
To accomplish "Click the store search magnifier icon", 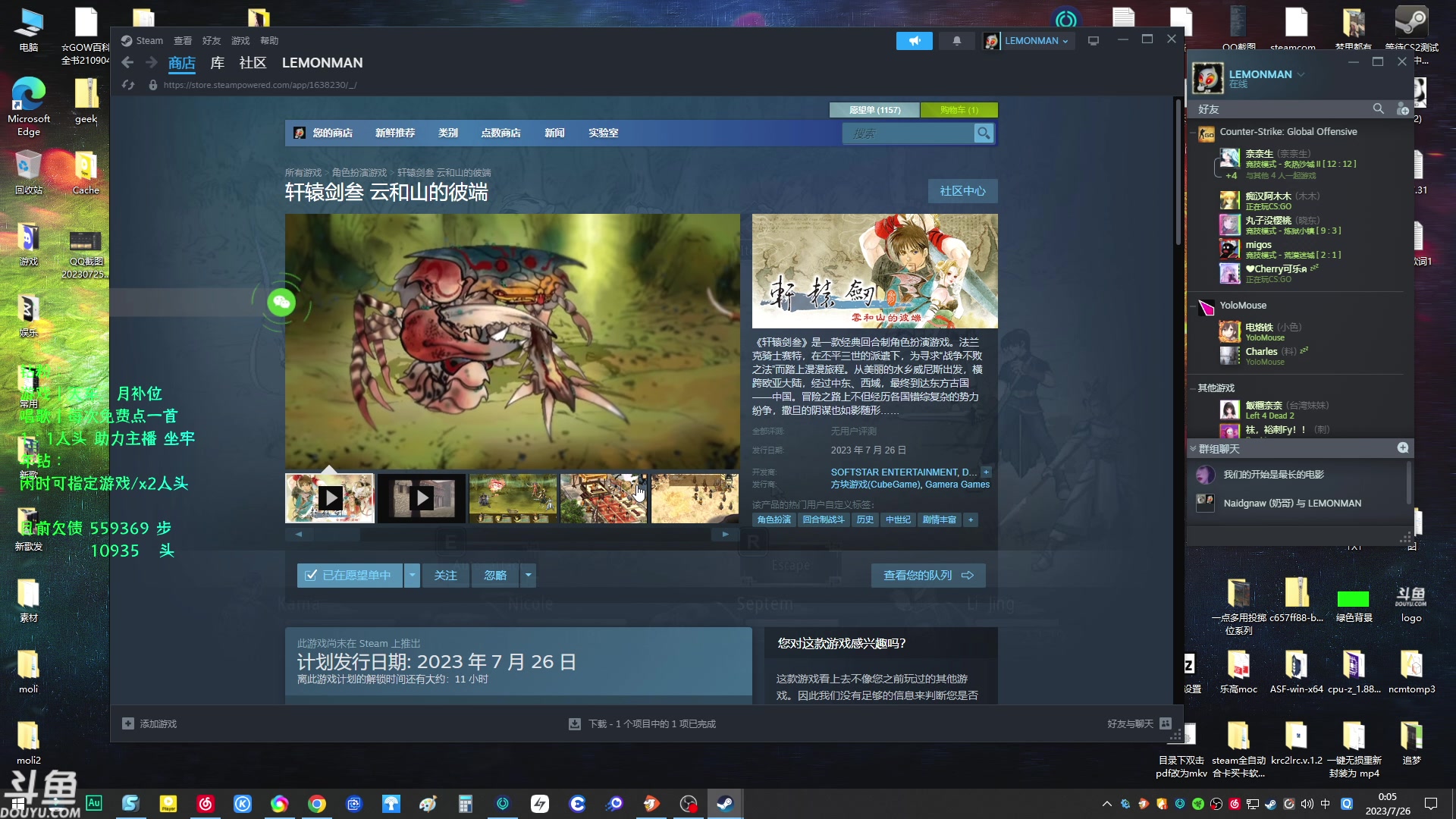I will tap(984, 133).
